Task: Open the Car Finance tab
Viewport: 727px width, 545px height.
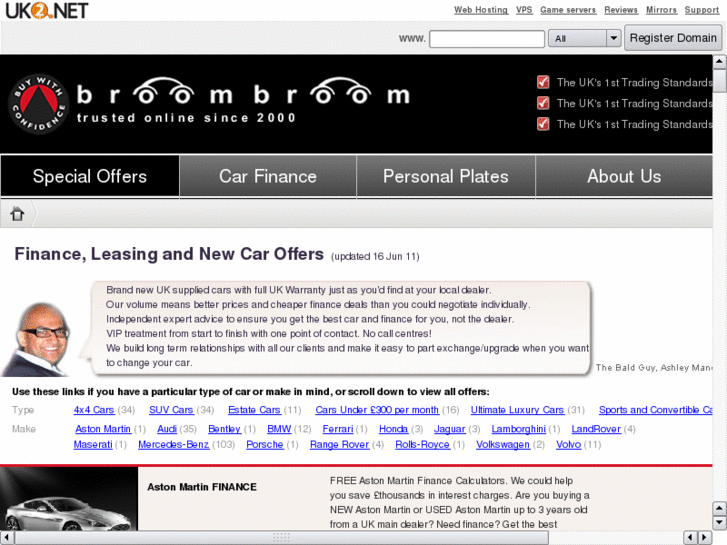Action: point(268,176)
